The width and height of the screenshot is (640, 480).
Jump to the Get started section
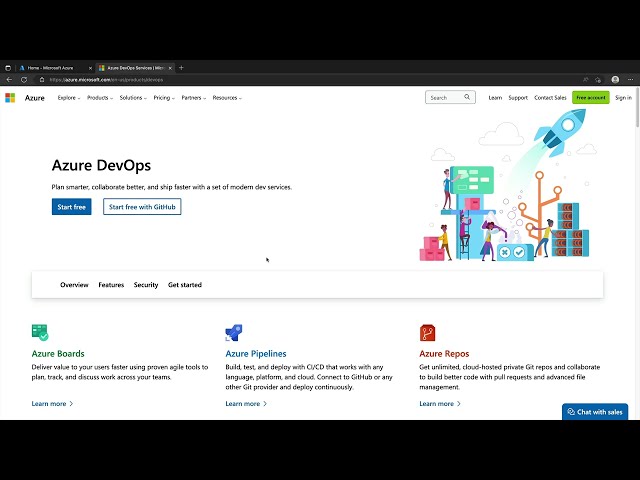(x=185, y=284)
